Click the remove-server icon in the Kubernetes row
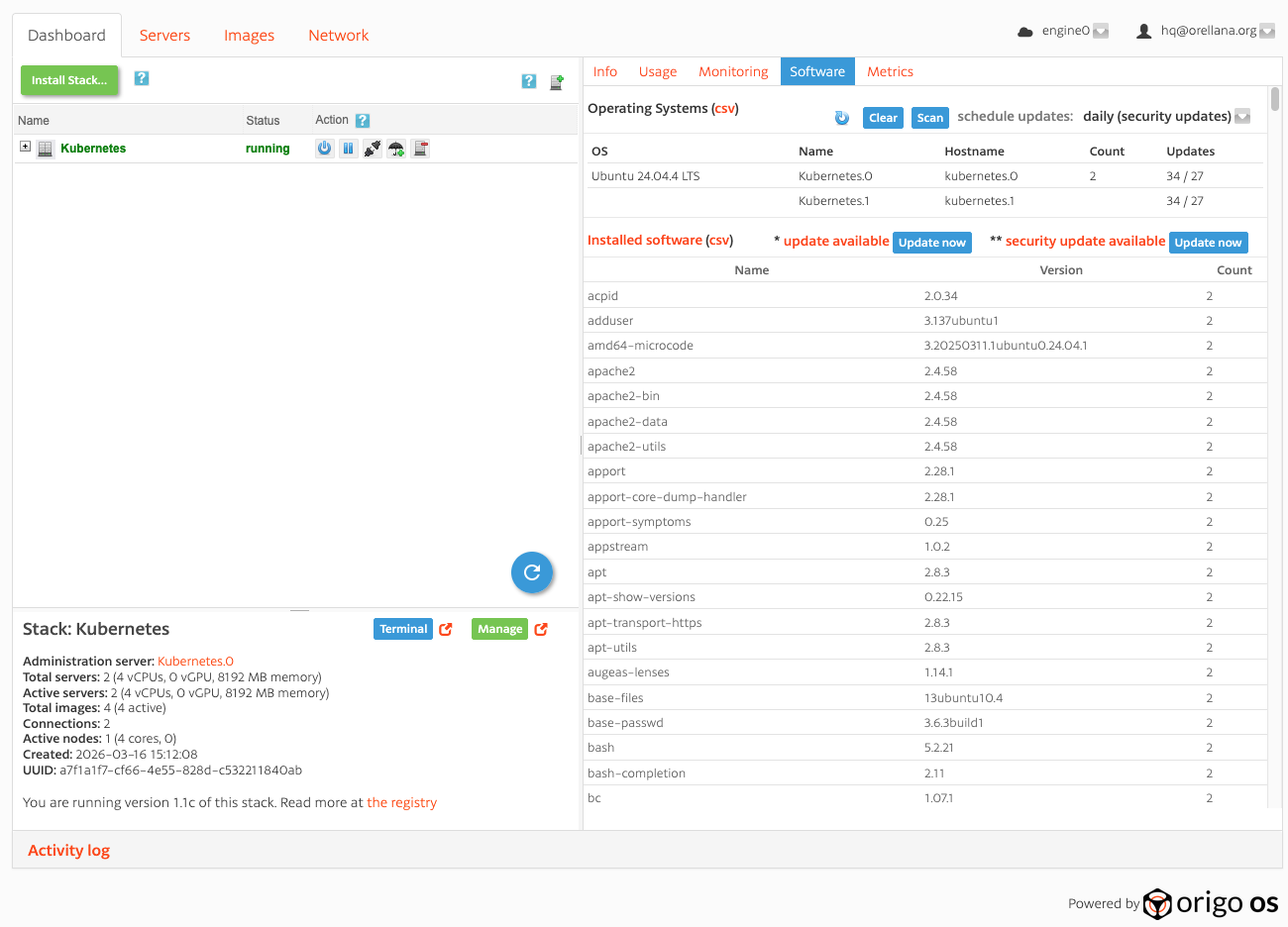This screenshot has height=927, width=1288. [x=421, y=149]
